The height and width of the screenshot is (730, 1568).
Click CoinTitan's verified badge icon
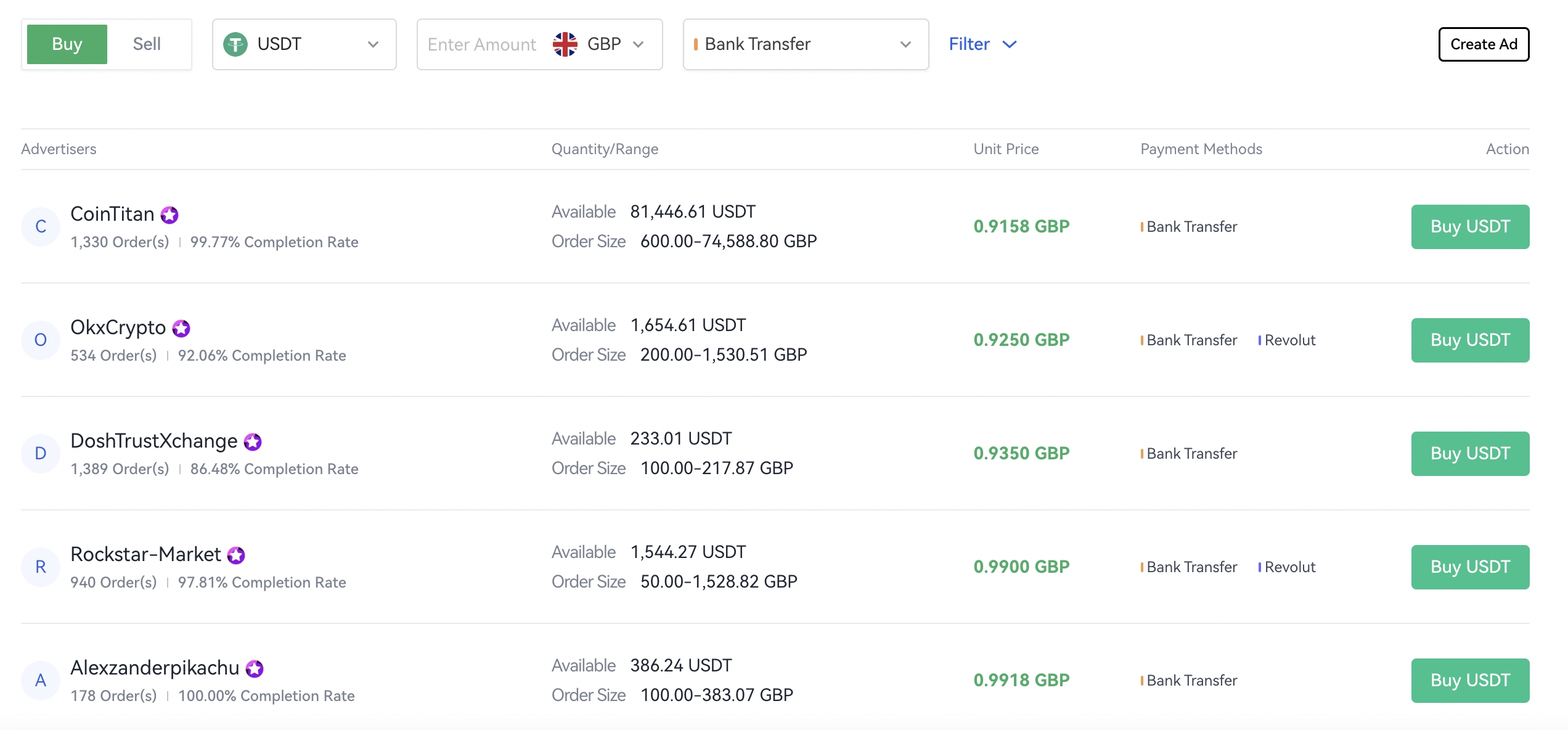click(x=169, y=215)
